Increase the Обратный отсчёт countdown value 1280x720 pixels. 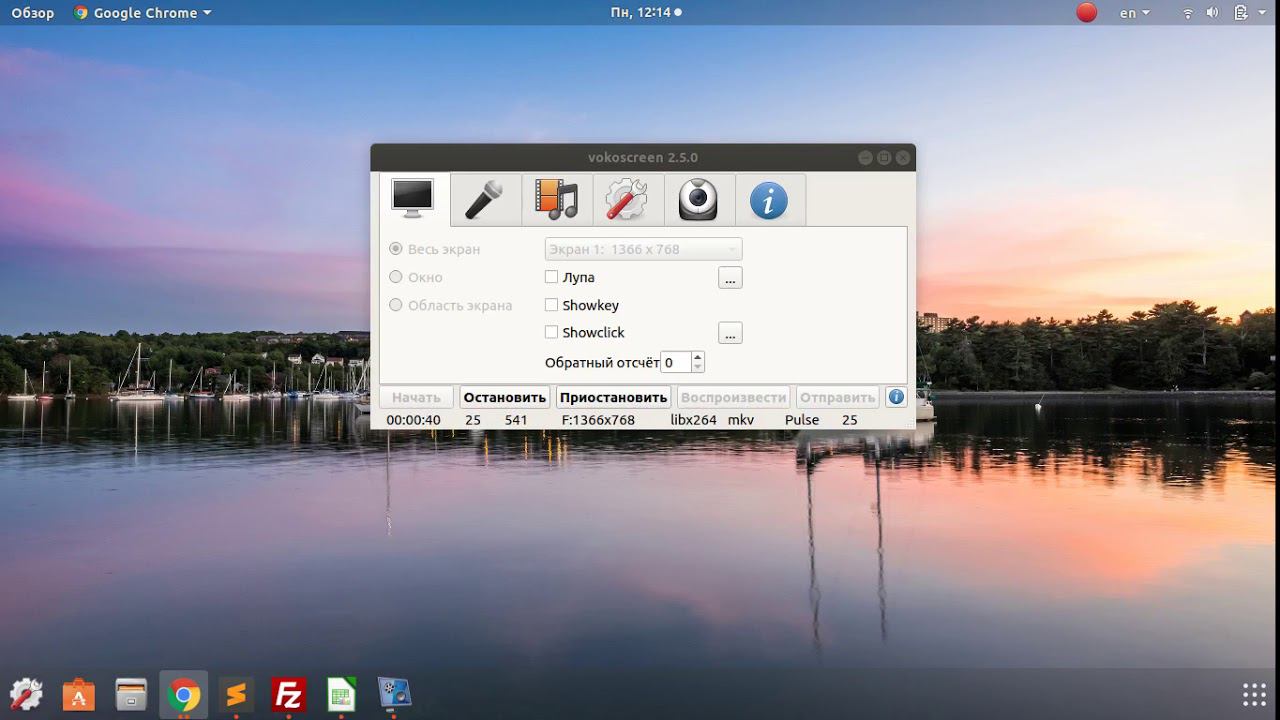tap(698, 357)
